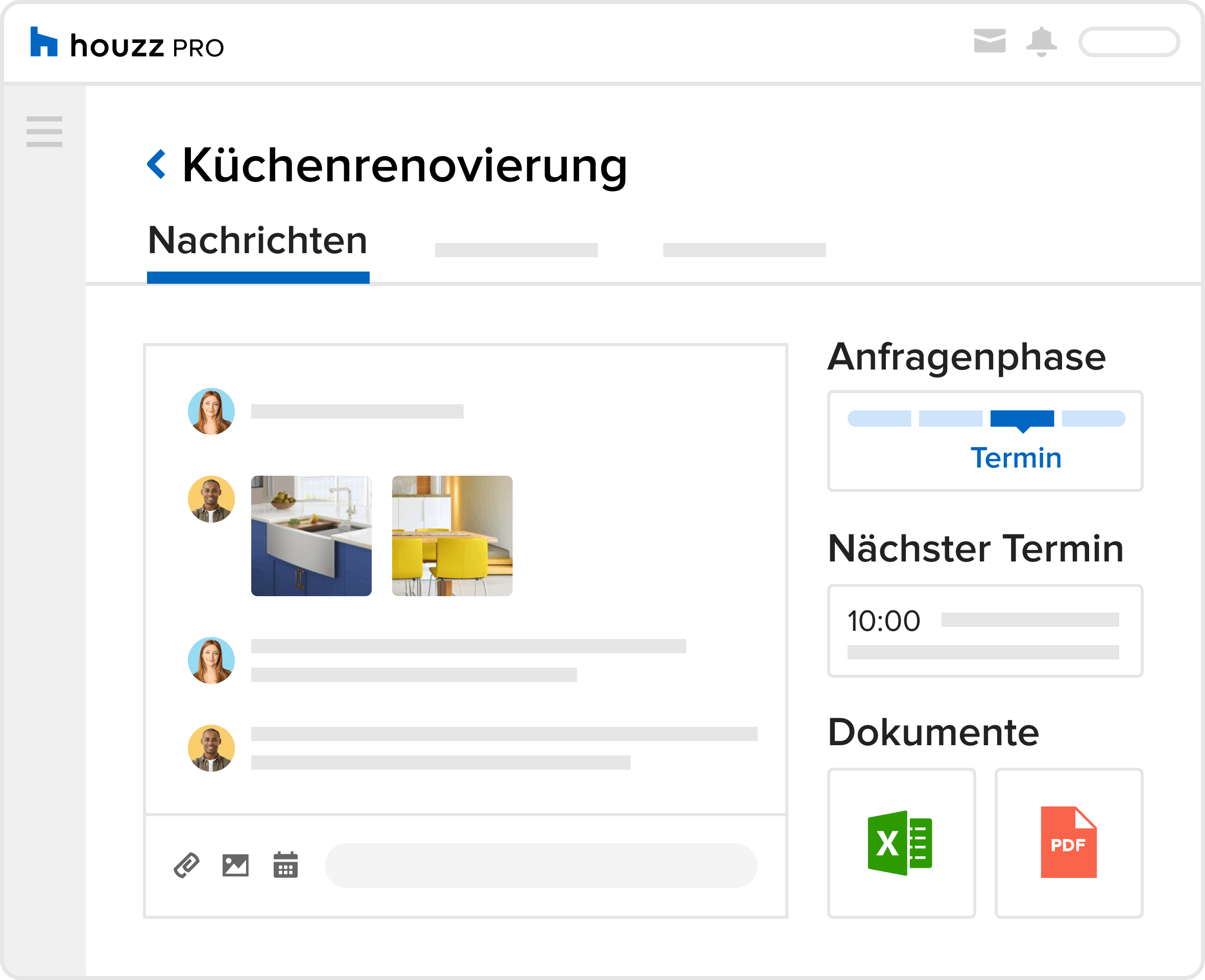This screenshot has width=1205, height=980.
Task: Click the message input field
Action: (541, 865)
